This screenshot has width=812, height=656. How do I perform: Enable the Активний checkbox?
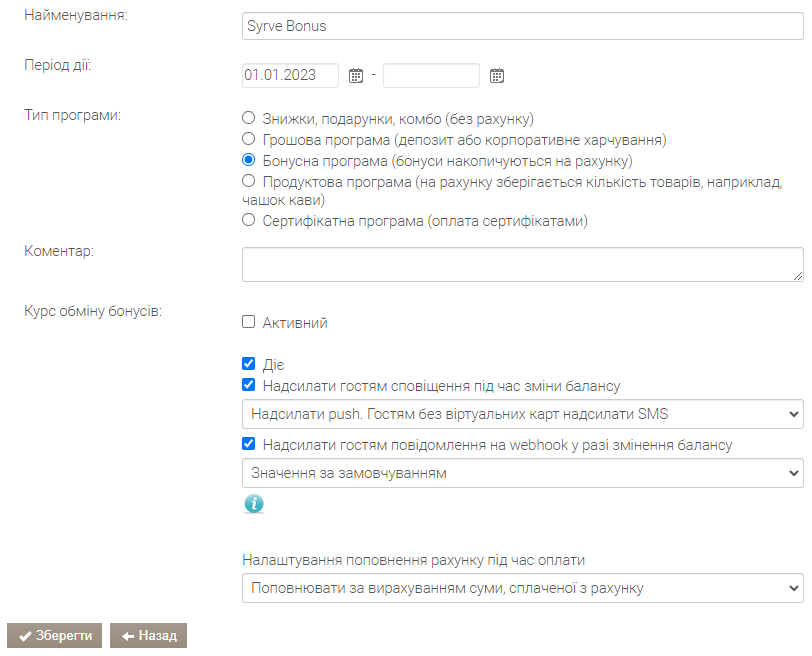tap(249, 322)
